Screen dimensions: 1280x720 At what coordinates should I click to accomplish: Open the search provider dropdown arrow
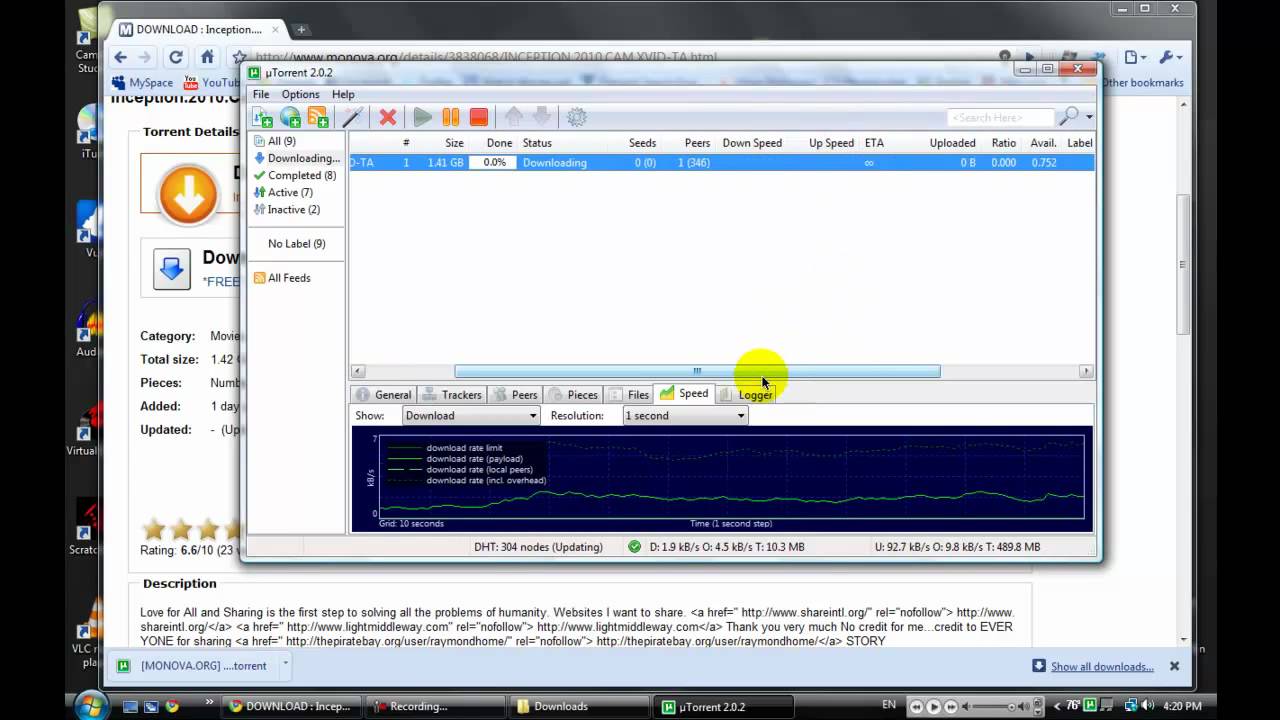(1089, 118)
